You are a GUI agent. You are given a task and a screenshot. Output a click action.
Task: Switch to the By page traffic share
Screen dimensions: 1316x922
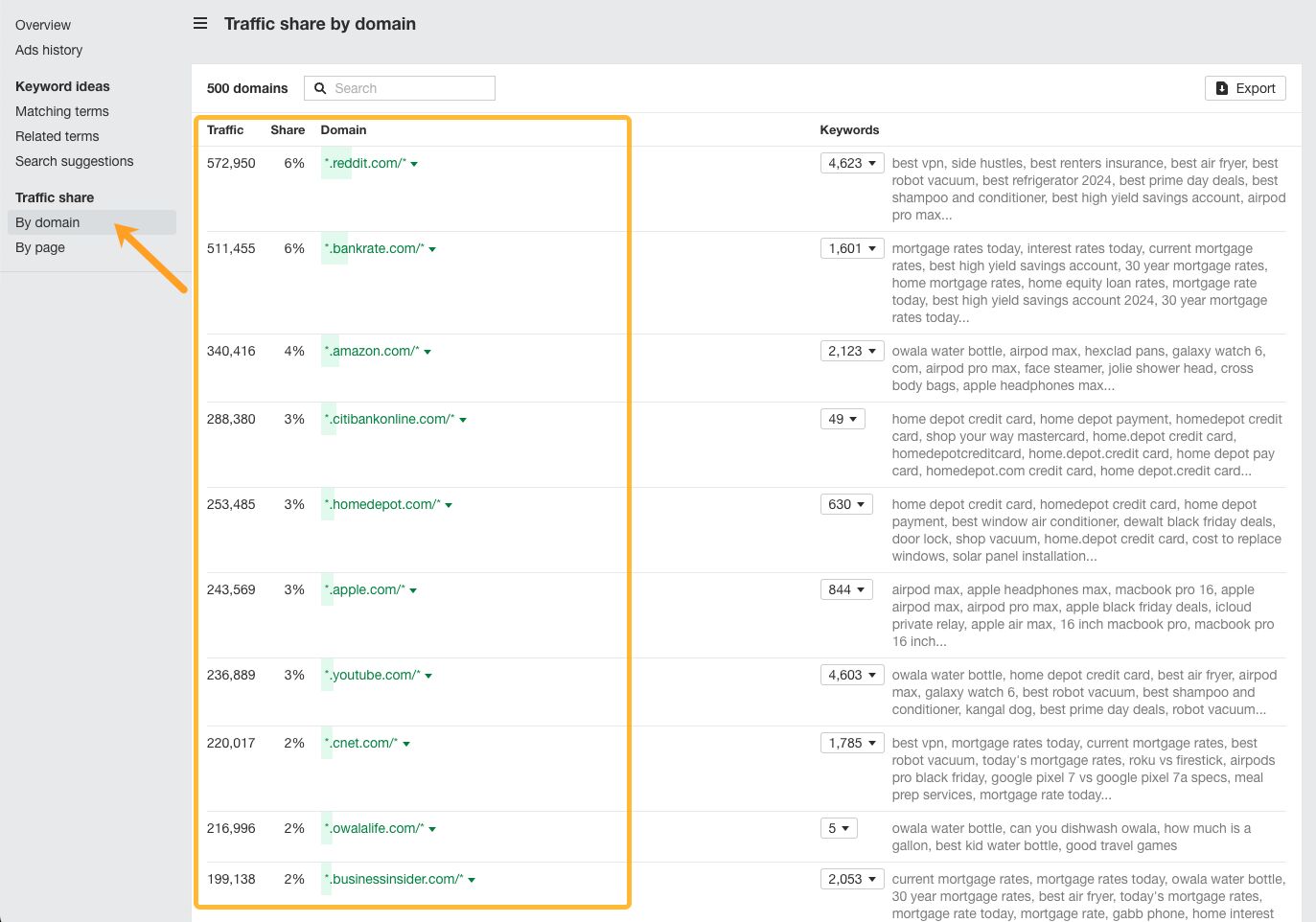point(40,247)
